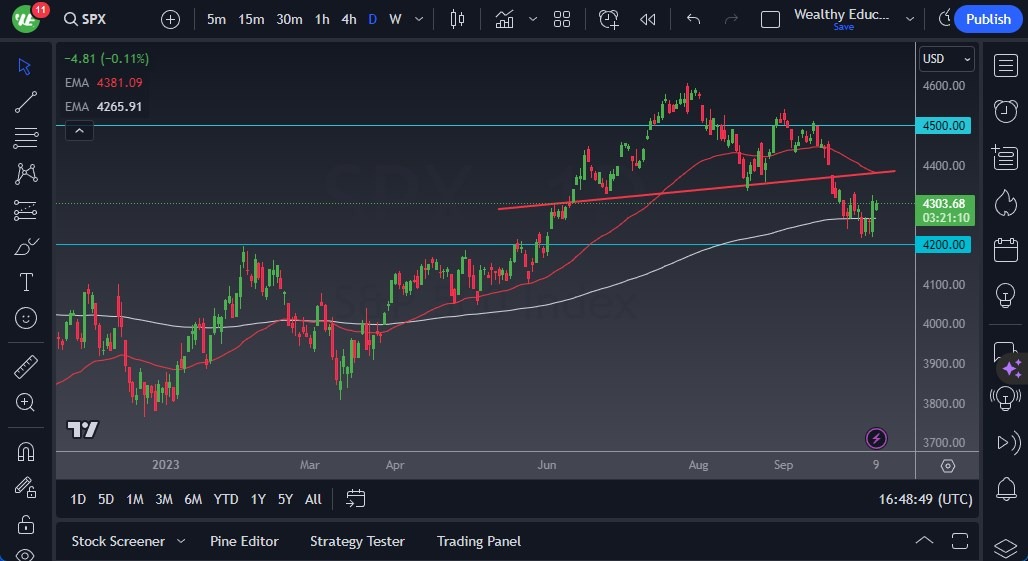Switch to the Pine Editor tab
The image size is (1028, 561).
244,541
